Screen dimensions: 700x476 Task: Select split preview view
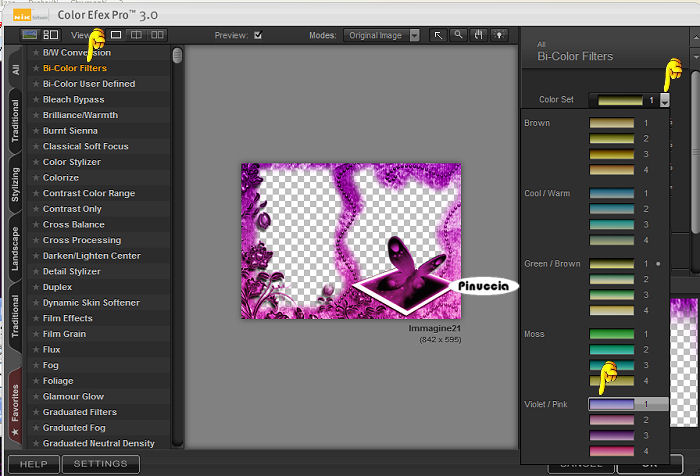(136, 35)
